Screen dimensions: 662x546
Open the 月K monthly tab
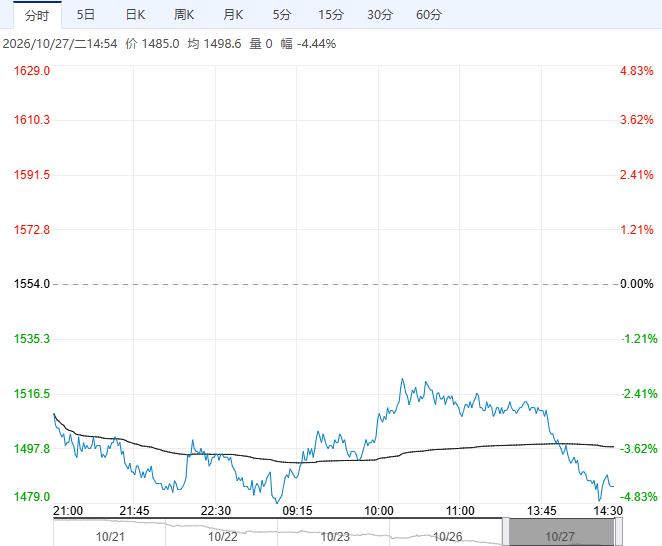[x=233, y=15]
